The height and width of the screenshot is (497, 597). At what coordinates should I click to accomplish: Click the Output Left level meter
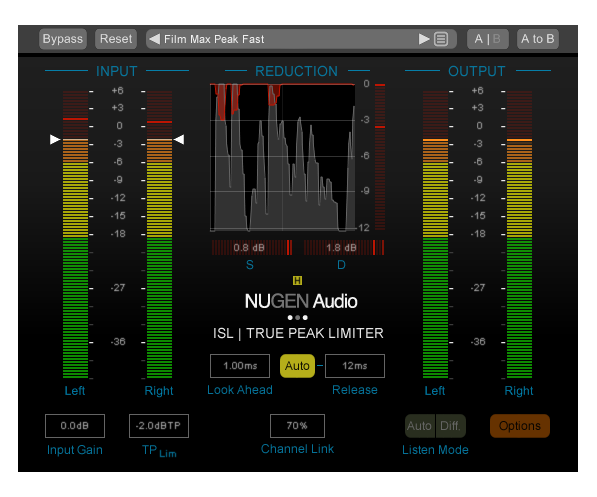(435, 234)
